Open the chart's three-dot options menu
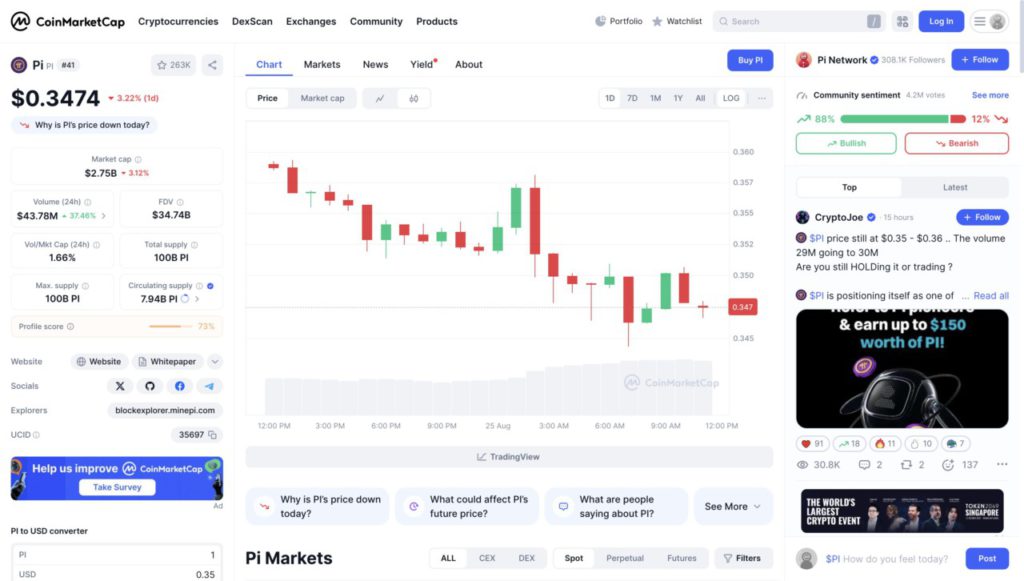This screenshot has height=581, width=1024. point(762,98)
